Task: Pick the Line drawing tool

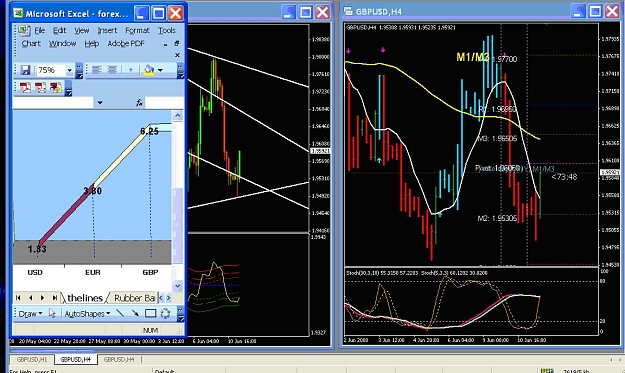Action: (120, 314)
